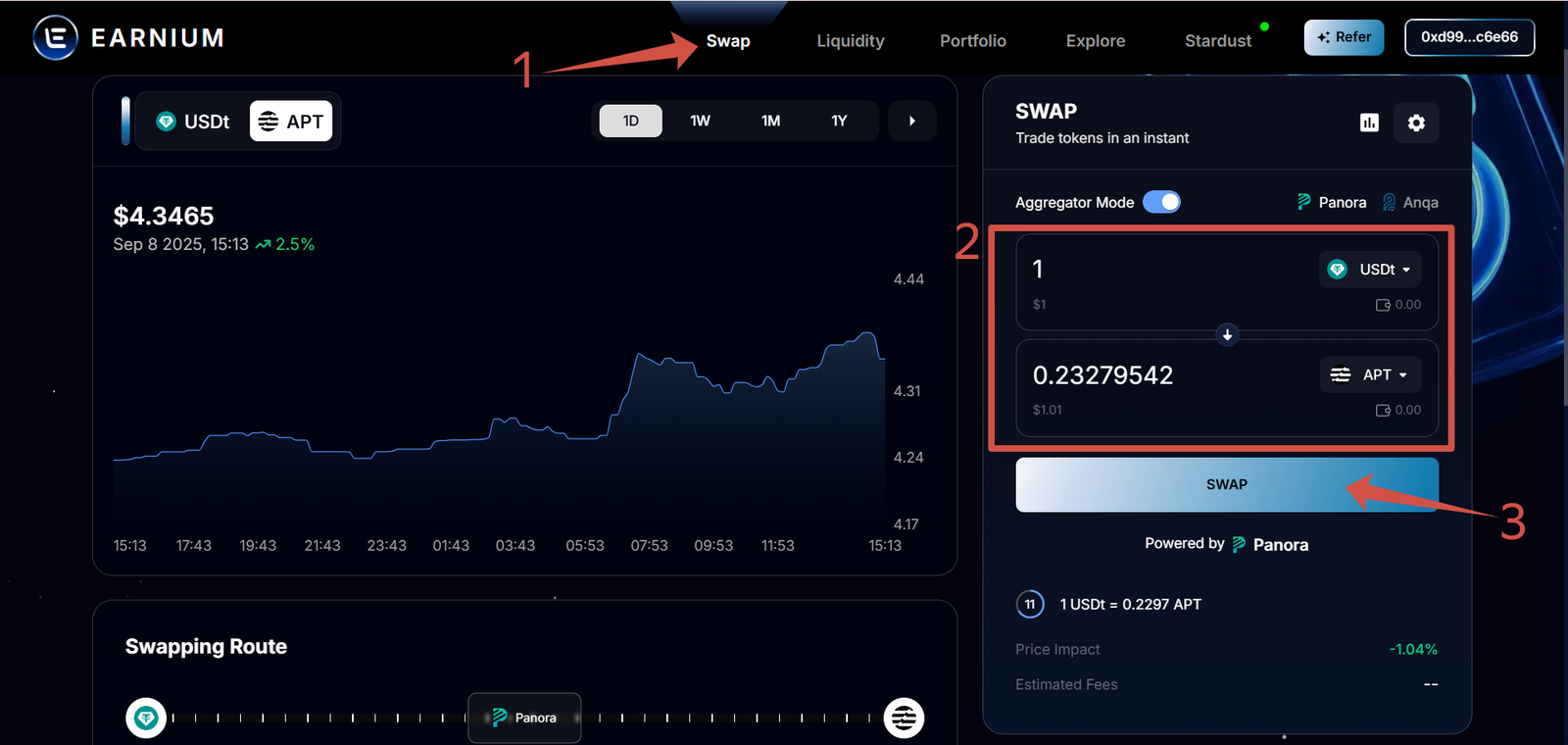Image resolution: width=1568 pixels, height=745 pixels.
Task: Click the Earnium logo icon
Action: [55, 38]
